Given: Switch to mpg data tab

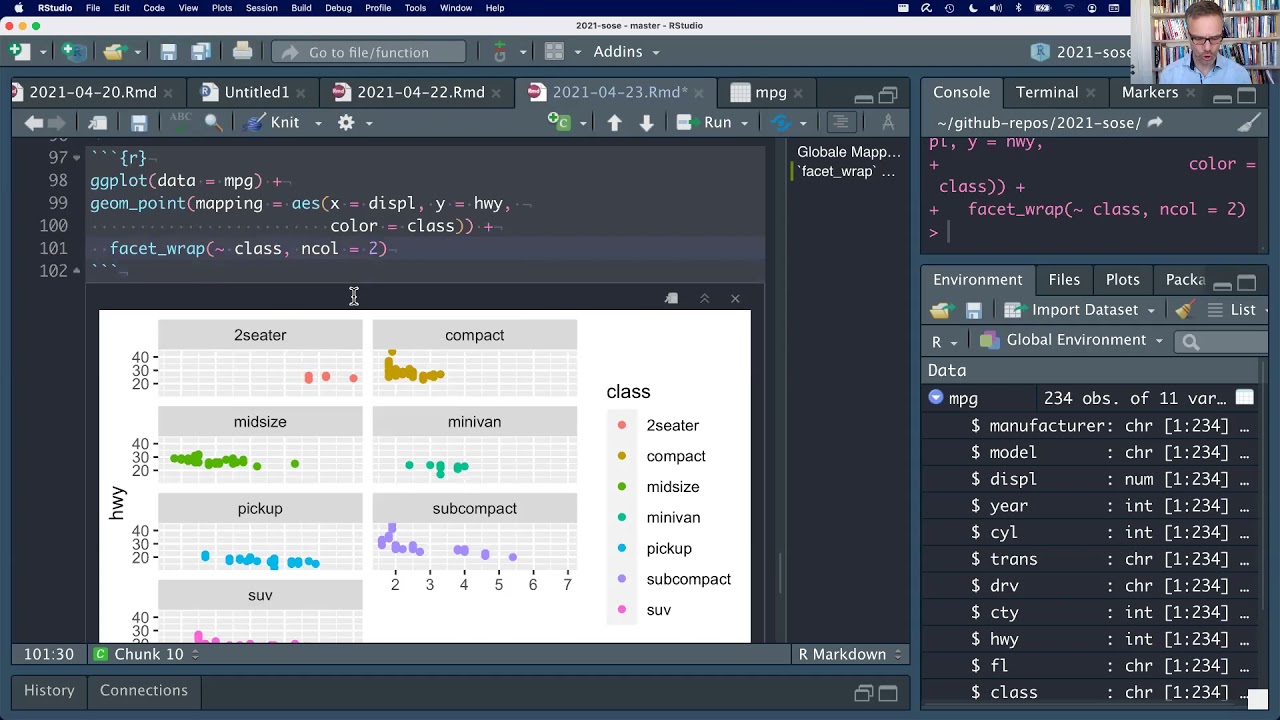Looking at the screenshot, I should click(771, 92).
